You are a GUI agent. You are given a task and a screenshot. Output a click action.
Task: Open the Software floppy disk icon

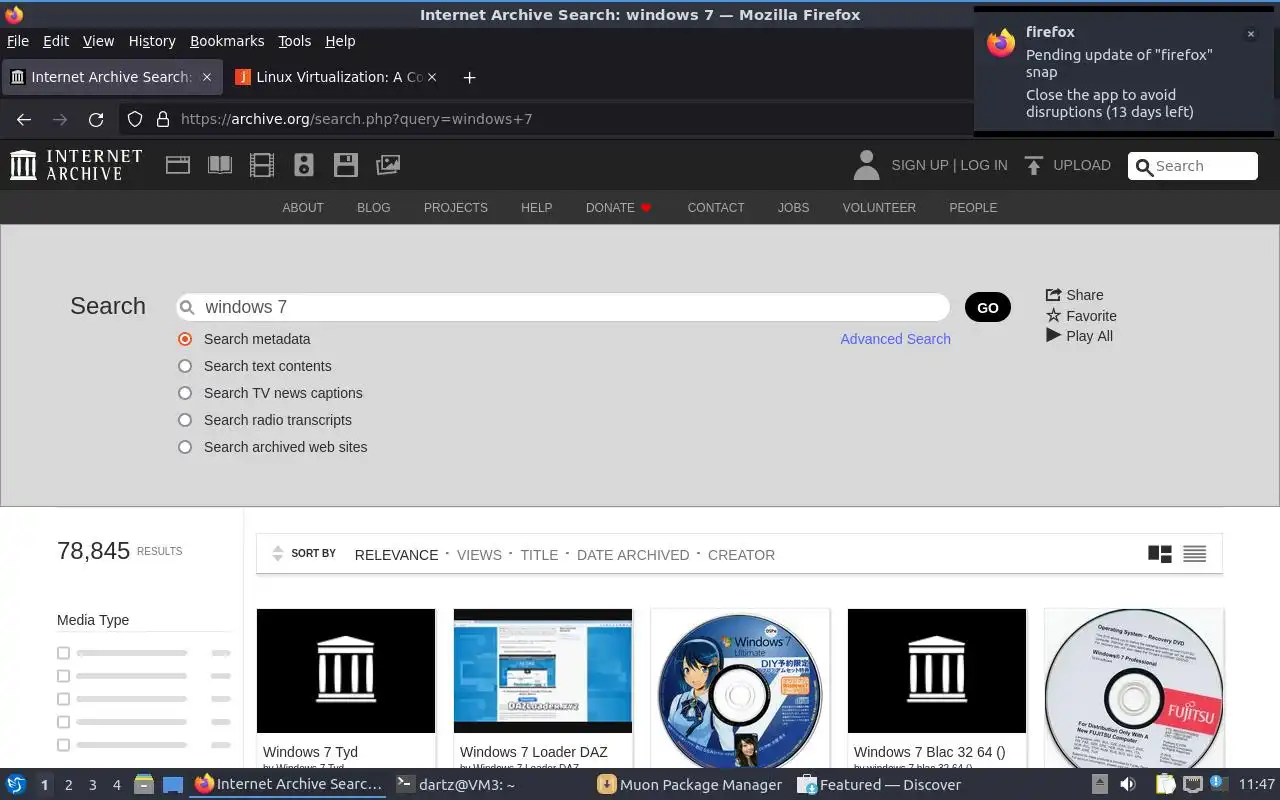coord(346,165)
